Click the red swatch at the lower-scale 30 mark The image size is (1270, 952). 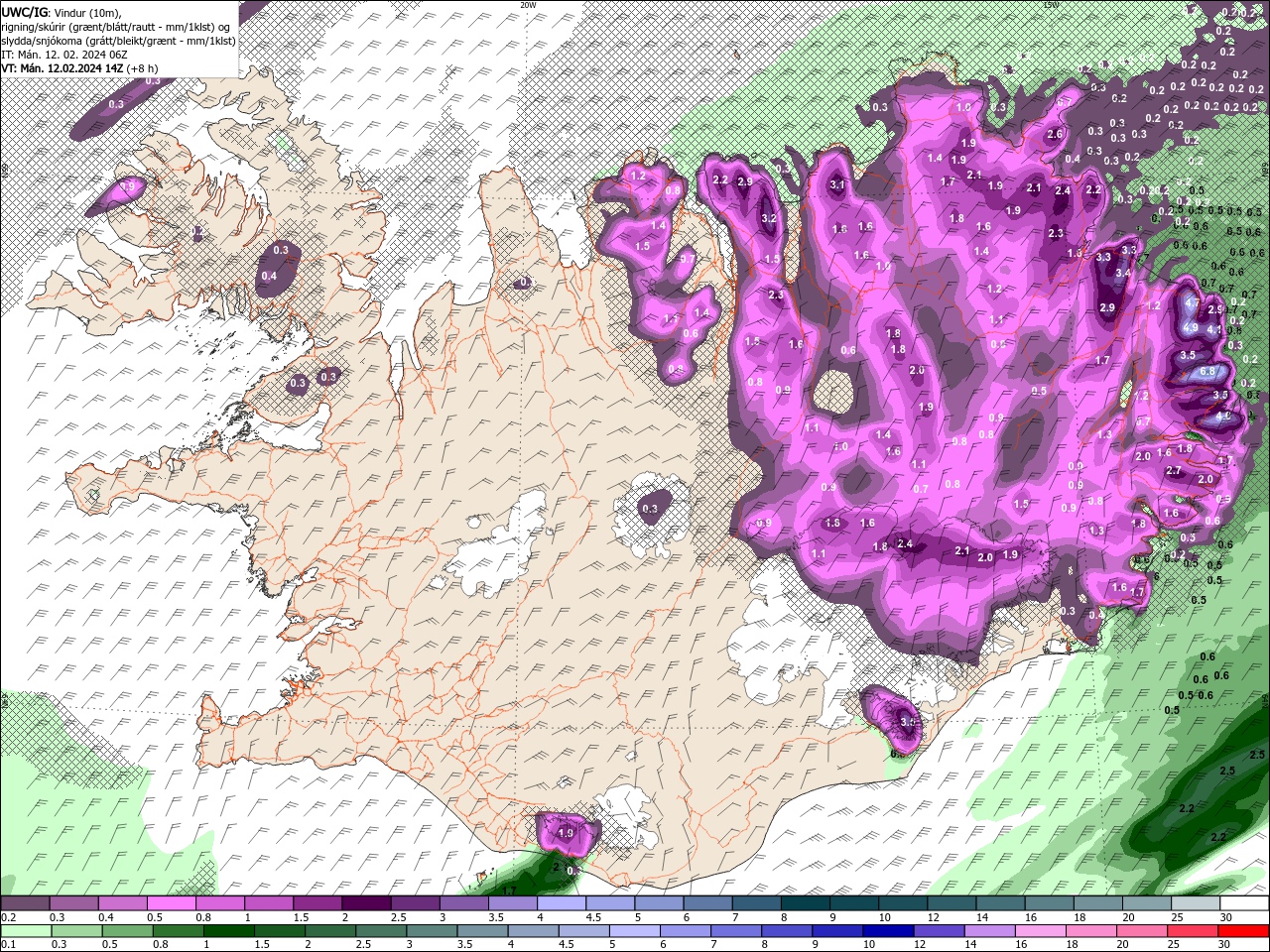(1243, 931)
